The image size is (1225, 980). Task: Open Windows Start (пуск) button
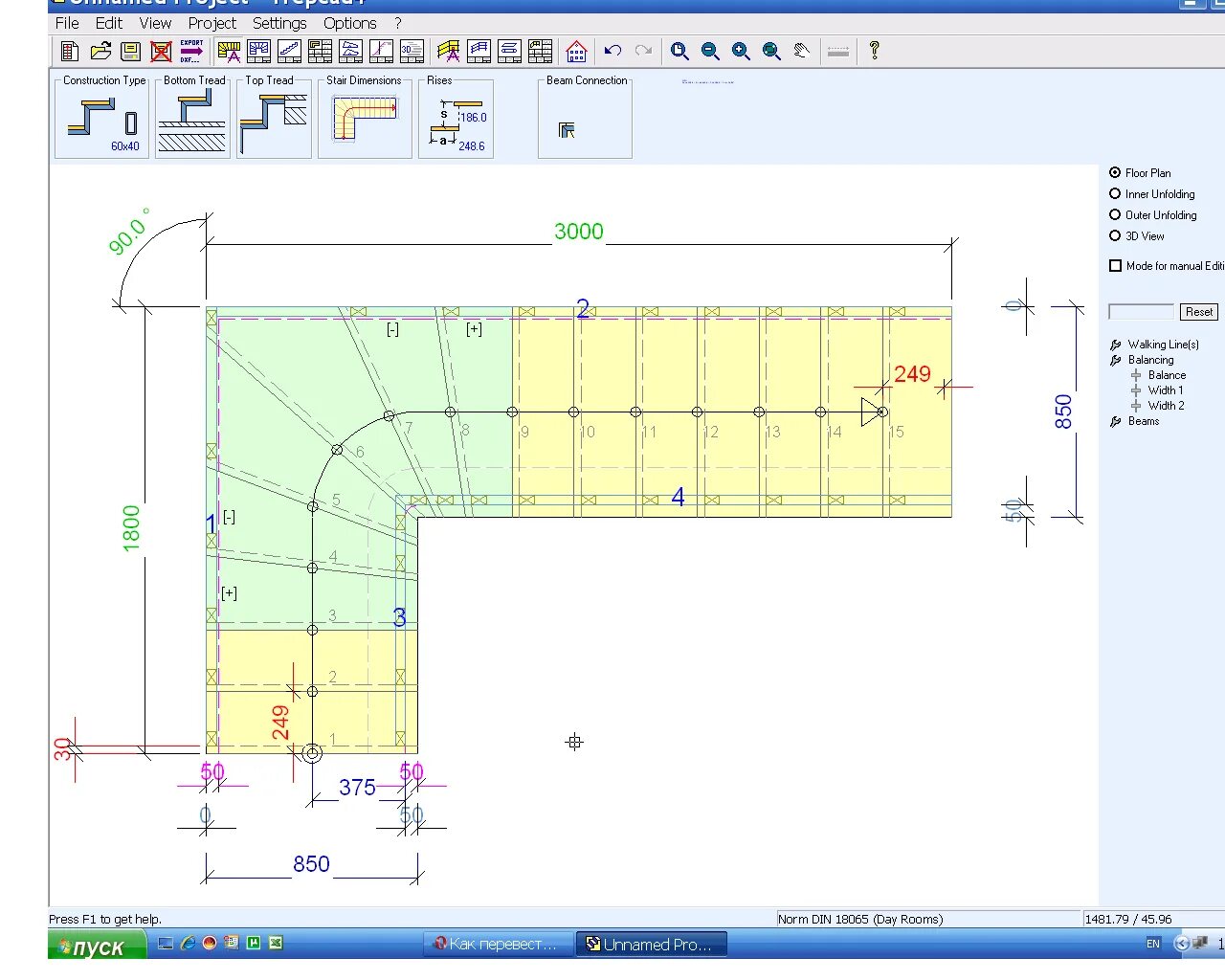[x=97, y=946]
